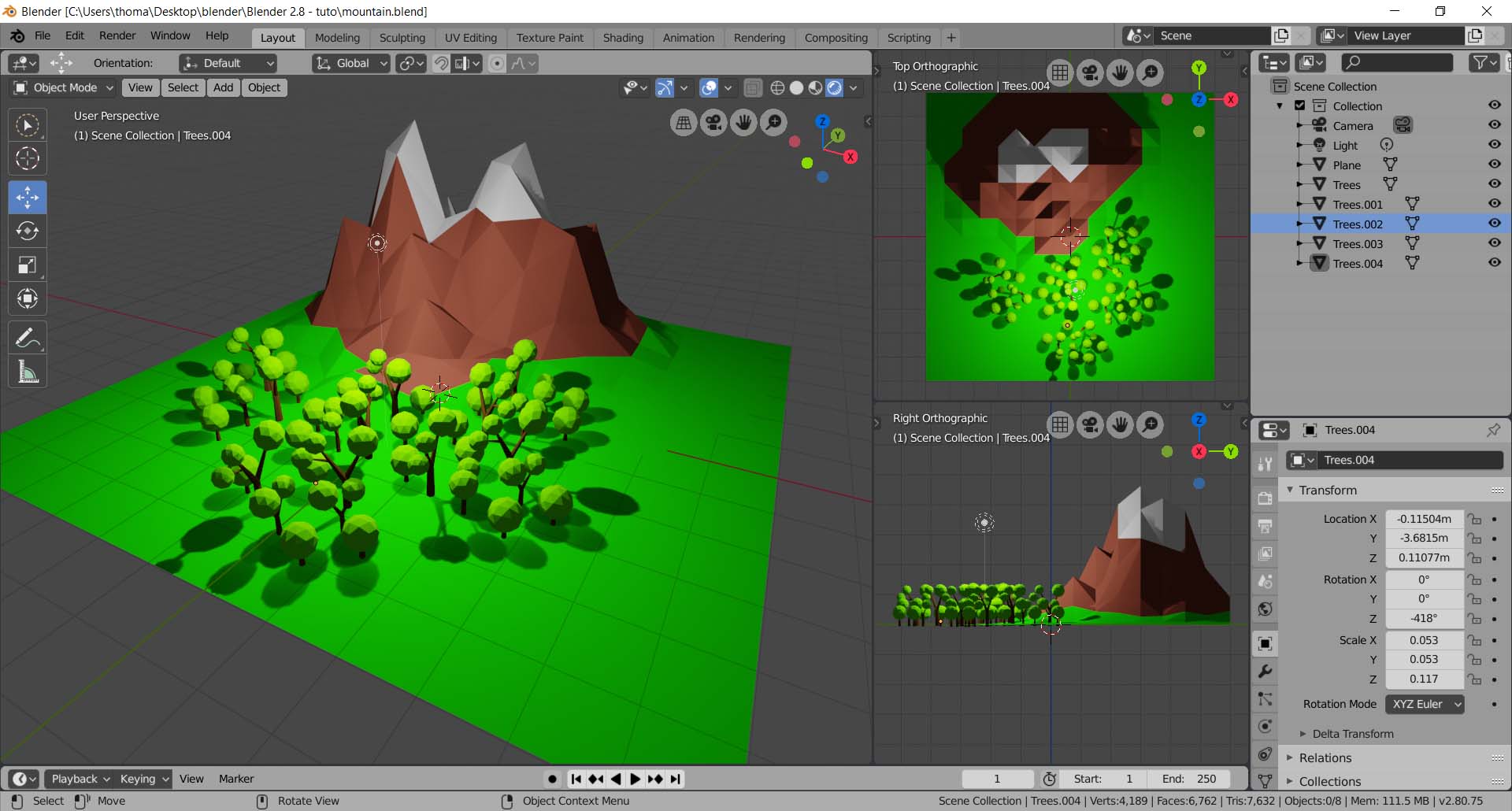1512x811 pixels.
Task: Activate the Annotate pencil tool
Action: pos(28,339)
